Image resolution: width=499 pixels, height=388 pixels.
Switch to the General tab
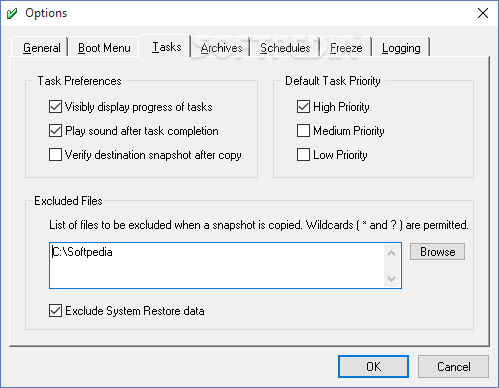[x=42, y=48]
